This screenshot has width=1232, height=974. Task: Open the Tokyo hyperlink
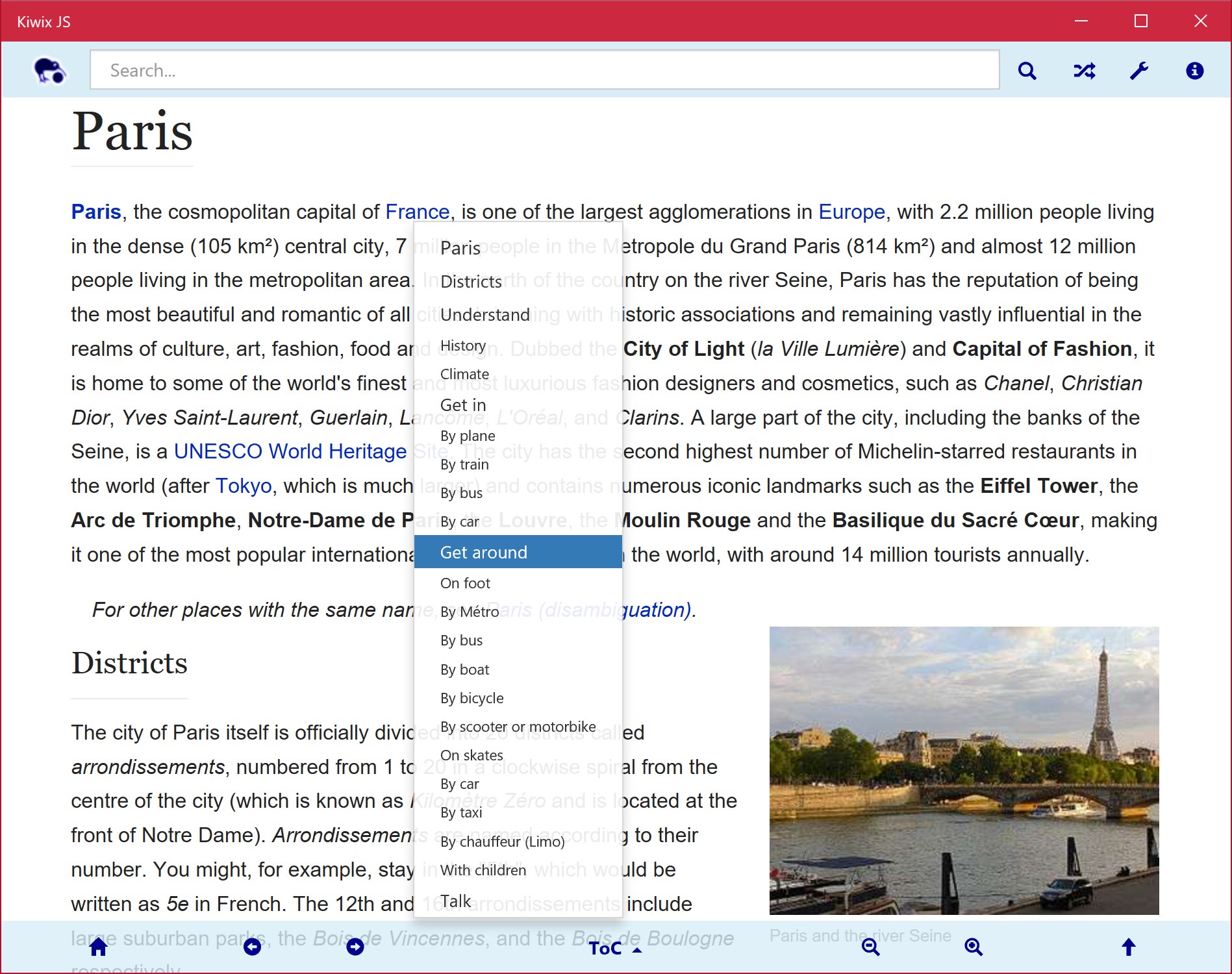pyautogui.click(x=243, y=486)
